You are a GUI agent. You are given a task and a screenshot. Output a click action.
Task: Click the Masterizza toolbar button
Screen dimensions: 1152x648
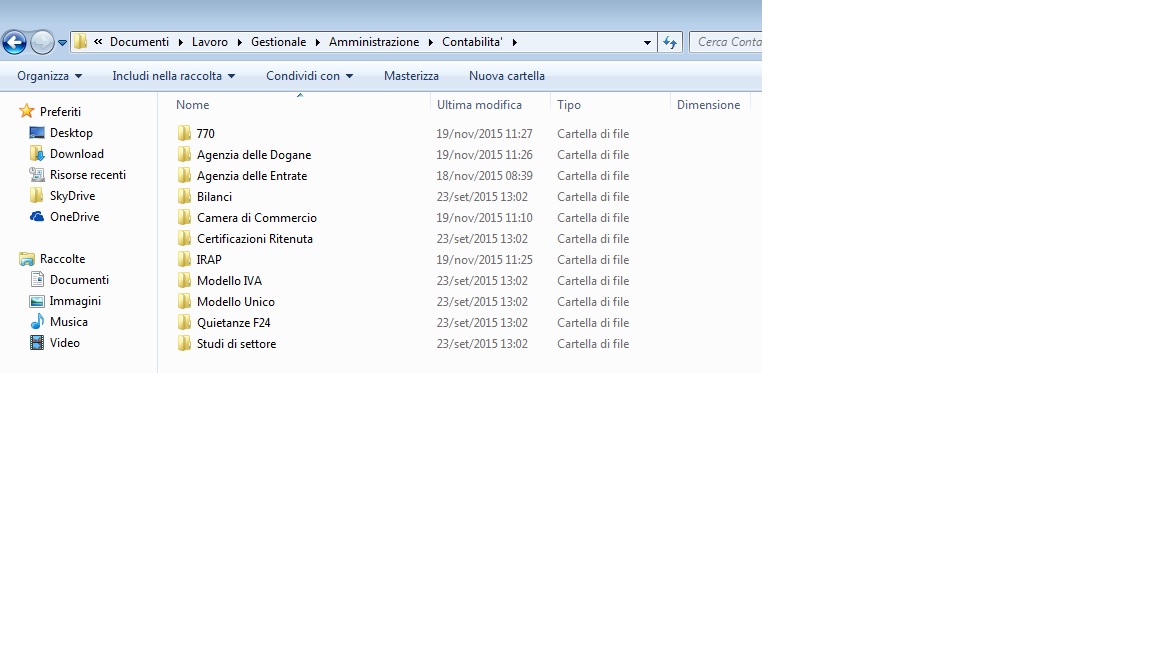(411, 76)
